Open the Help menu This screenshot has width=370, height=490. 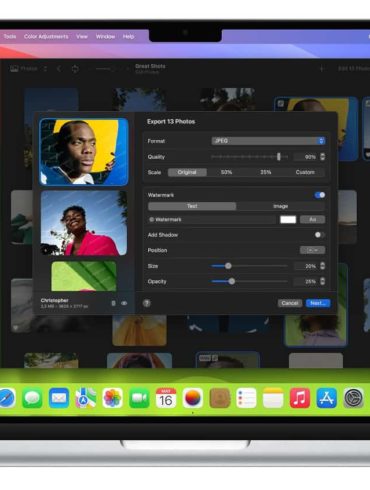128,36
